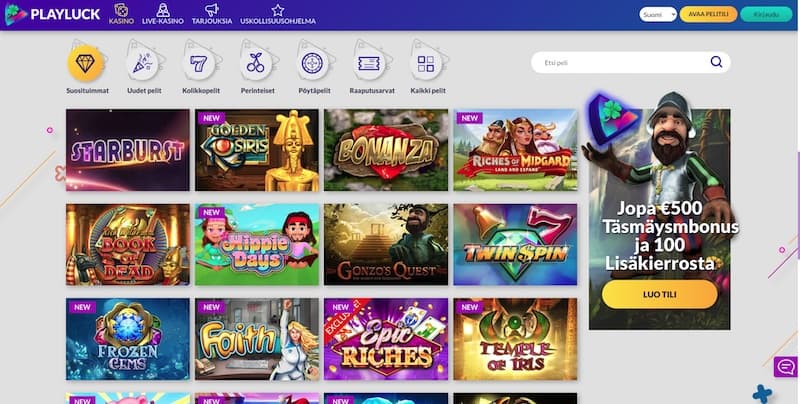The image size is (800, 404).
Task: Launch the Gonzo's Quest game thumbnail
Action: point(386,244)
